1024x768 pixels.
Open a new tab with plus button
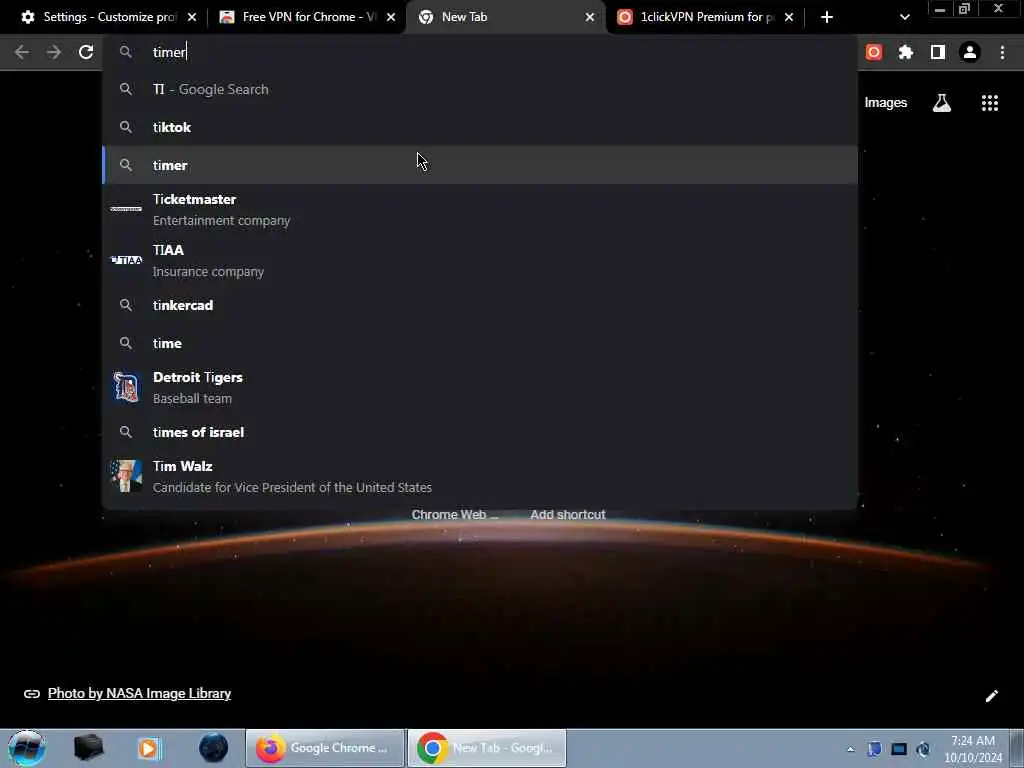click(827, 17)
